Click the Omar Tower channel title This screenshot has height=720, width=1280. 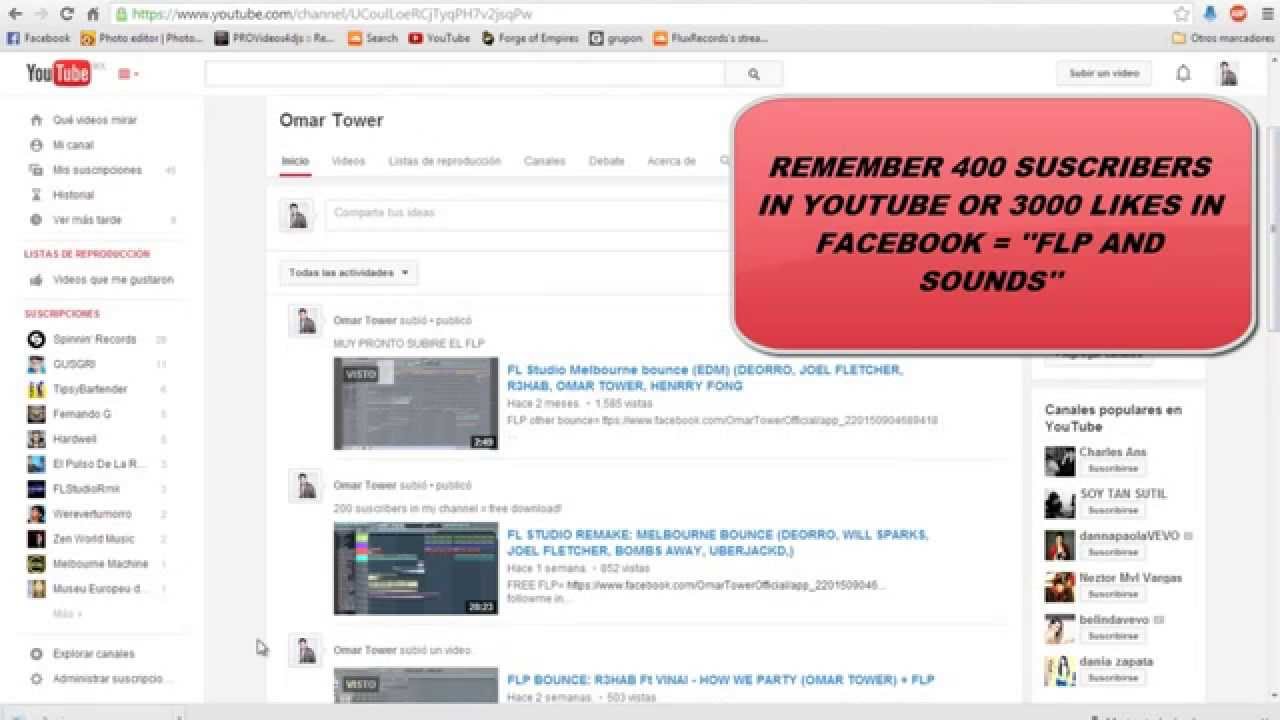(331, 120)
